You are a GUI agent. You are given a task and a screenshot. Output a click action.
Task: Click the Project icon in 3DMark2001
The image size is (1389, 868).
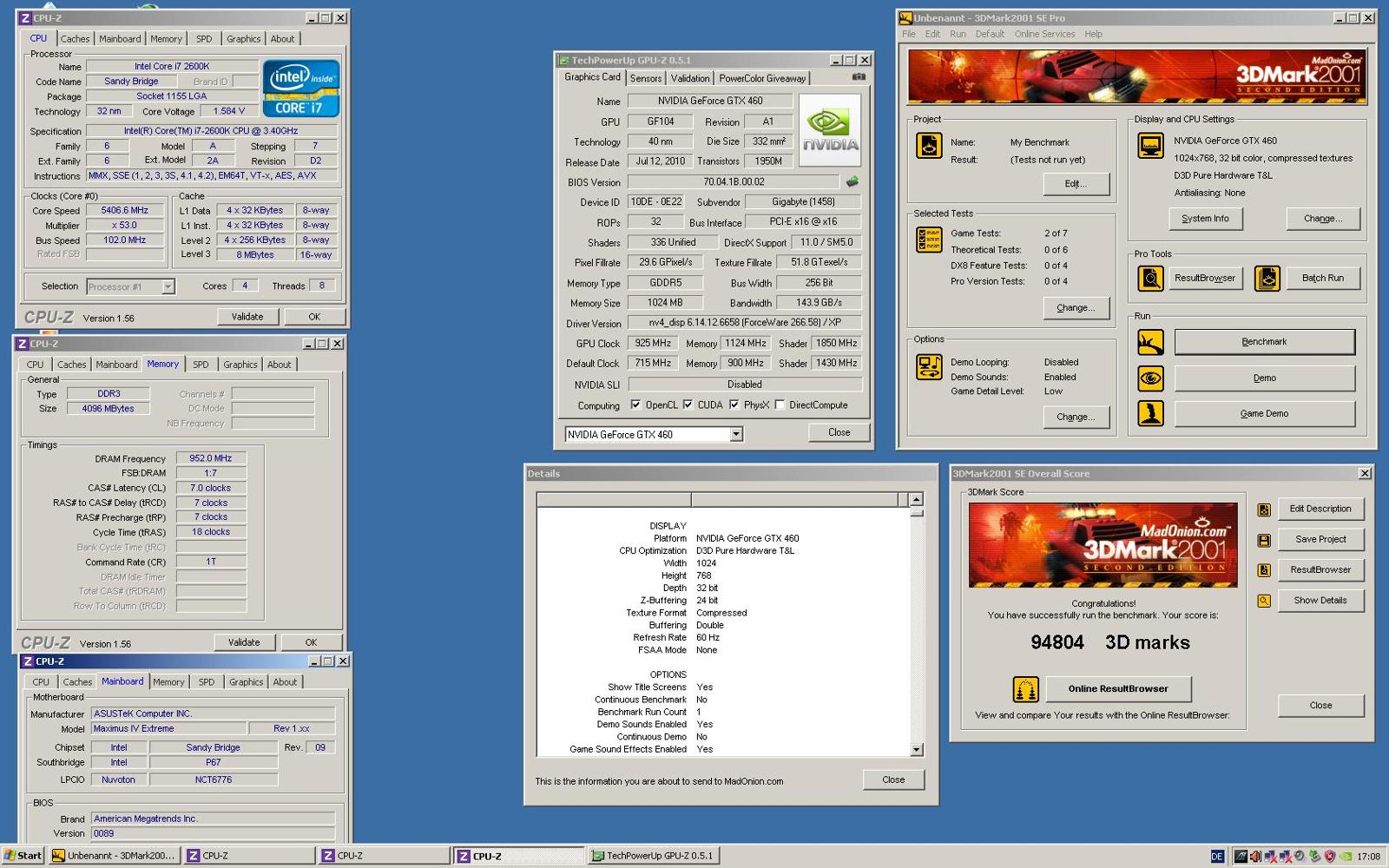(x=929, y=146)
